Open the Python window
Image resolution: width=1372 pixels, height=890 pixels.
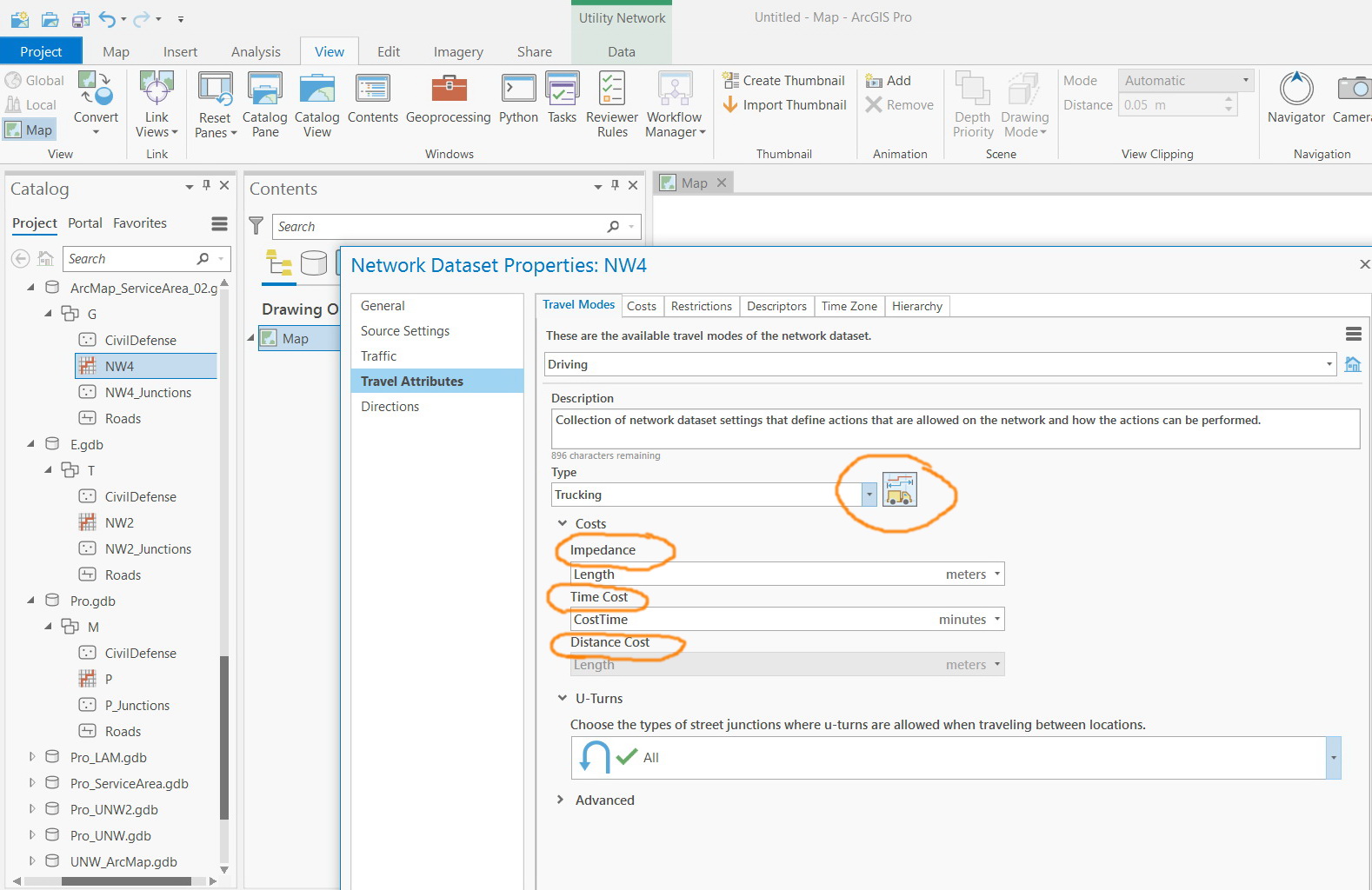tap(518, 98)
